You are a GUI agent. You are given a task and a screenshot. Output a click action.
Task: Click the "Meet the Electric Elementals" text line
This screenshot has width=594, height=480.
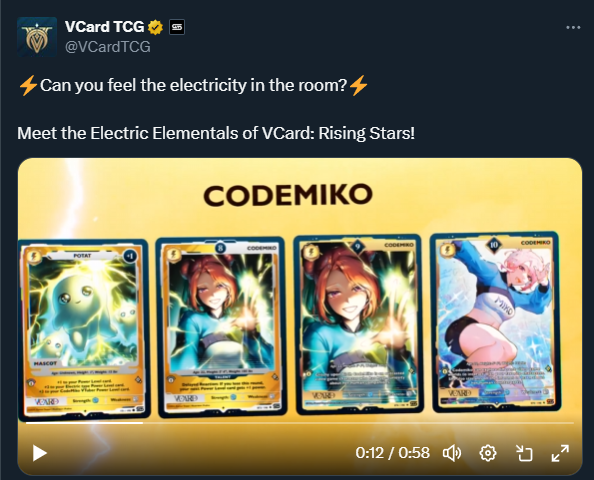[x=216, y=133]
